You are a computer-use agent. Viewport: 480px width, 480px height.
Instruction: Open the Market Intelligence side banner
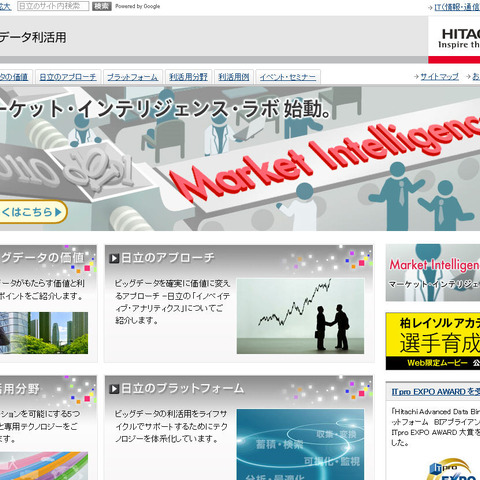click(x=433, y=273)
